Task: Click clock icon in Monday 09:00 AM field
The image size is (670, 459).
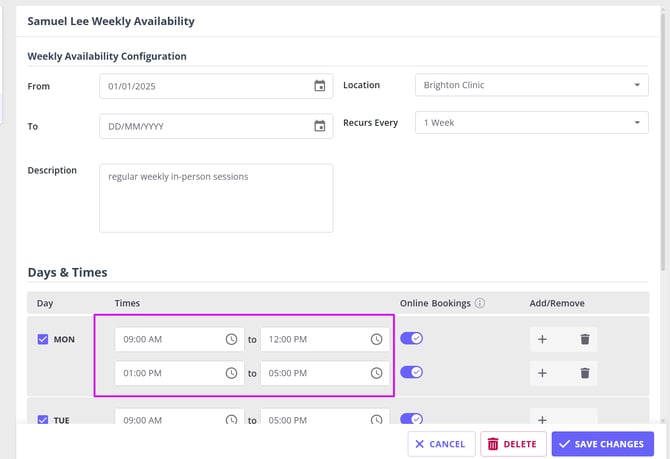Action: pyautogui.click(x=231, y=339)
